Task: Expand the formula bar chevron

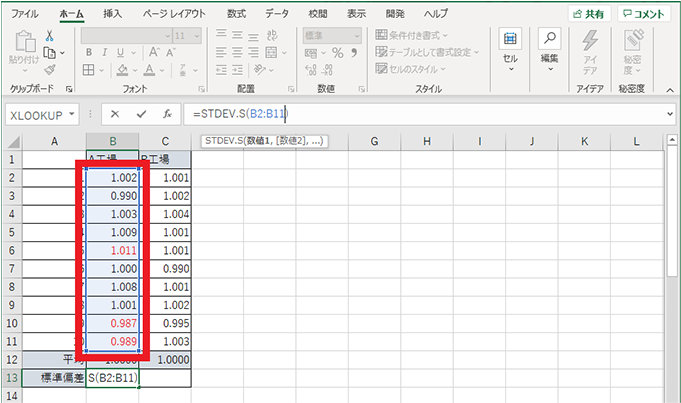Action: pos(670,114)
